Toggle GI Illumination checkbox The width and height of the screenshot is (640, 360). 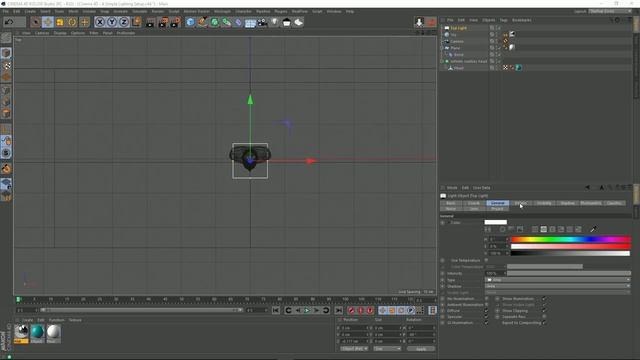[x=486, y=323]
